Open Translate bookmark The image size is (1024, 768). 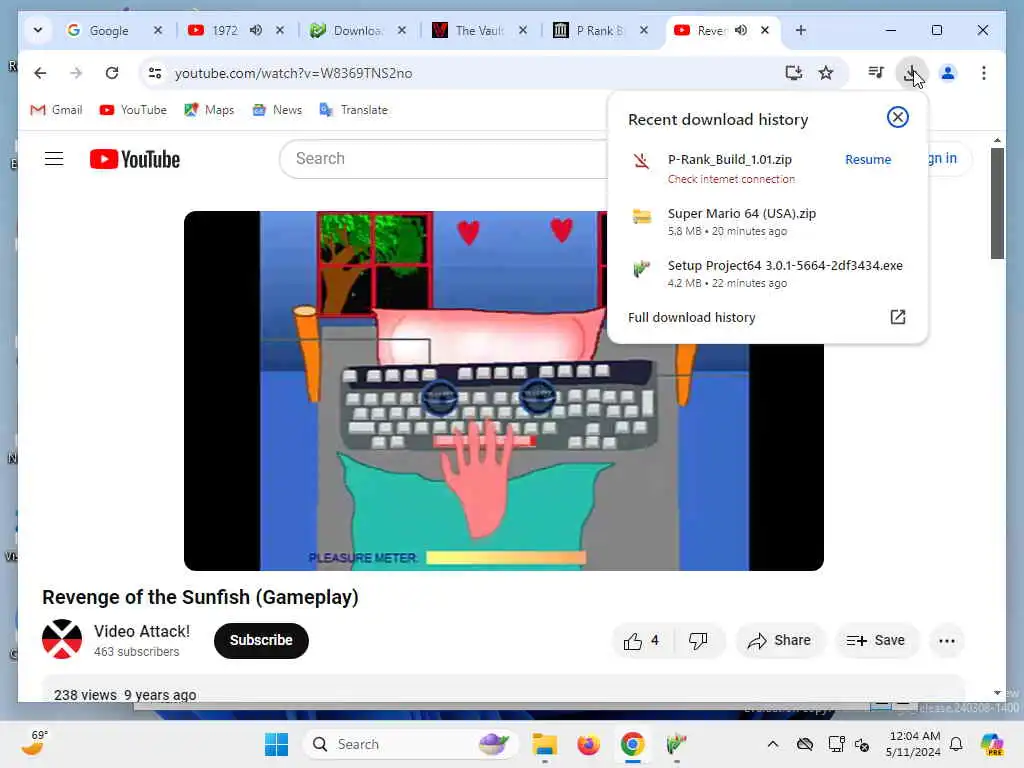tap(353, 110)
